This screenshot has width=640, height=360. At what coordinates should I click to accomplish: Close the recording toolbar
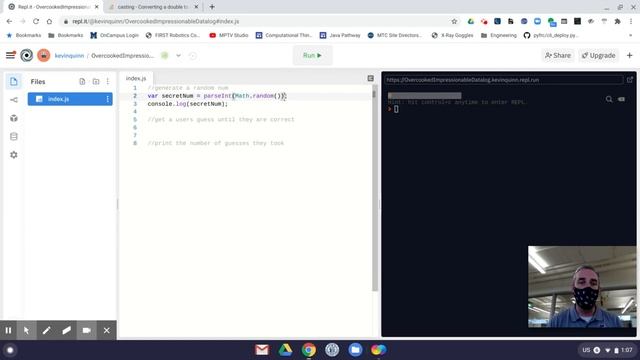[107, 330]
